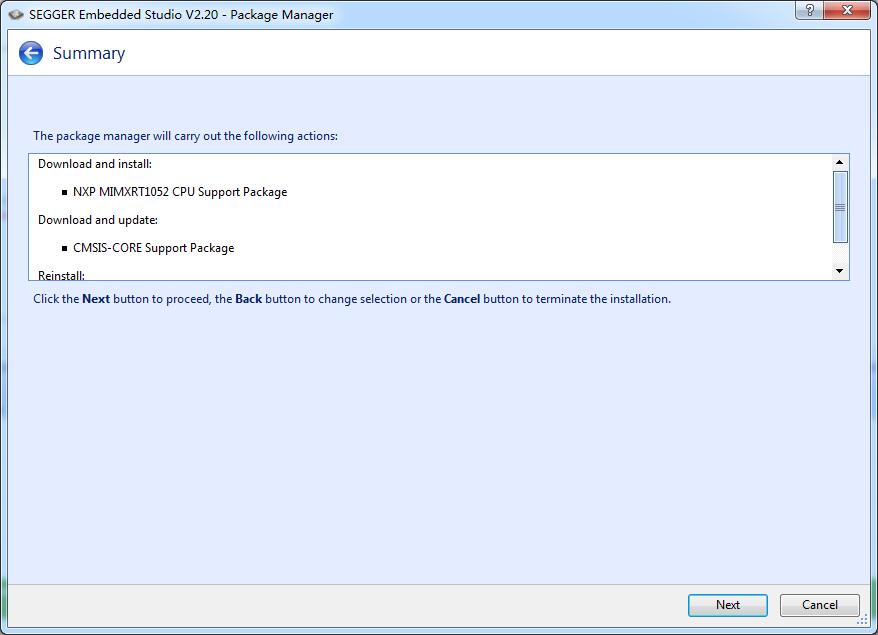The image size is (878, 635).
Task: Click 'The package manager will carry out' text
Action: (185, 136)
